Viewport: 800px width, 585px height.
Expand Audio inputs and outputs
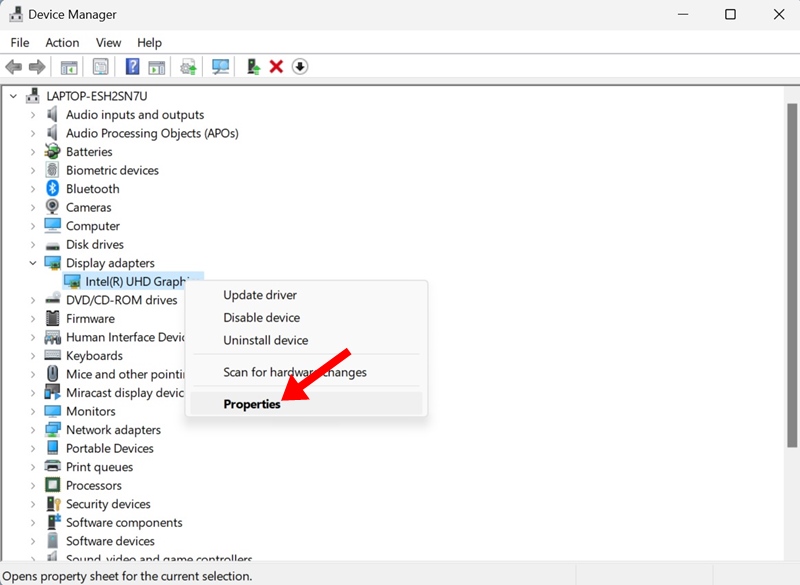tap(33, 115)
